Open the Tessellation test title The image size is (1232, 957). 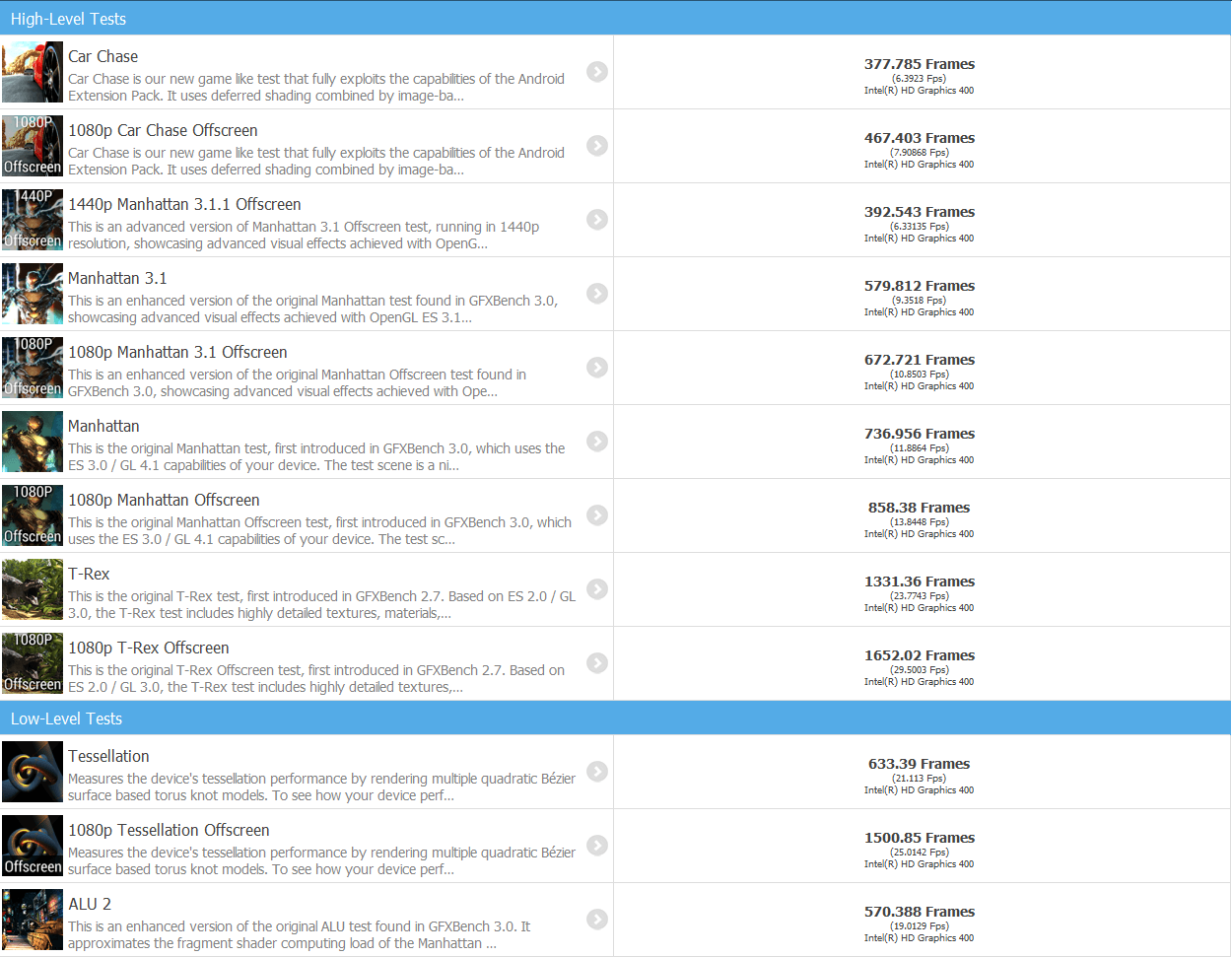[108, 757]
